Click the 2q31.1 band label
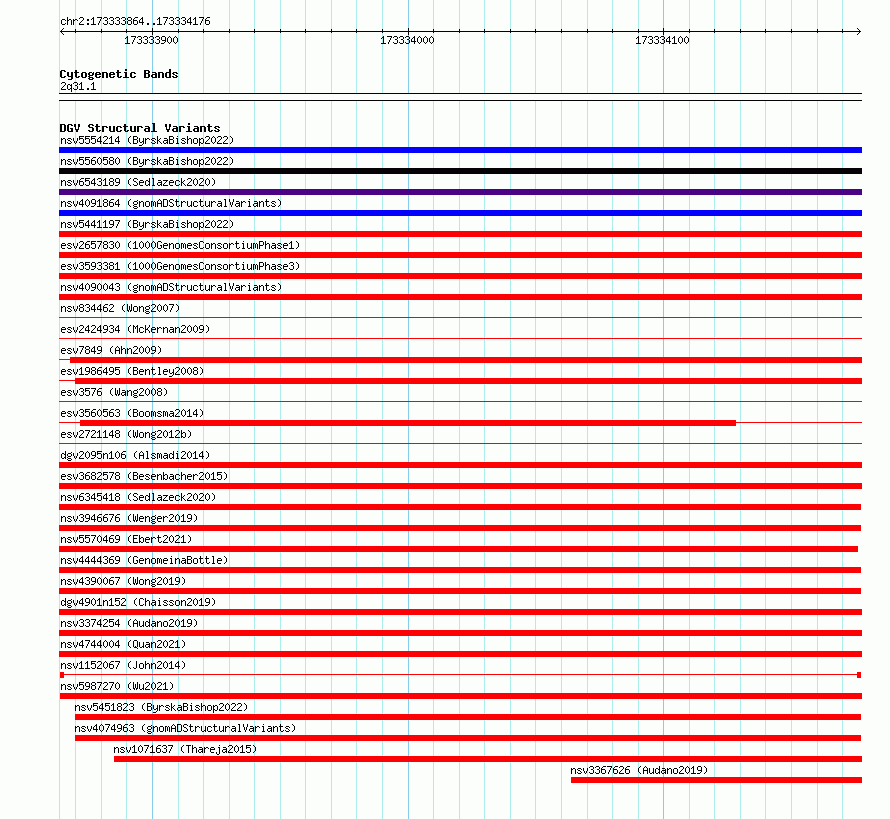This screenshot has height=819, width=890. pos(78,86)
